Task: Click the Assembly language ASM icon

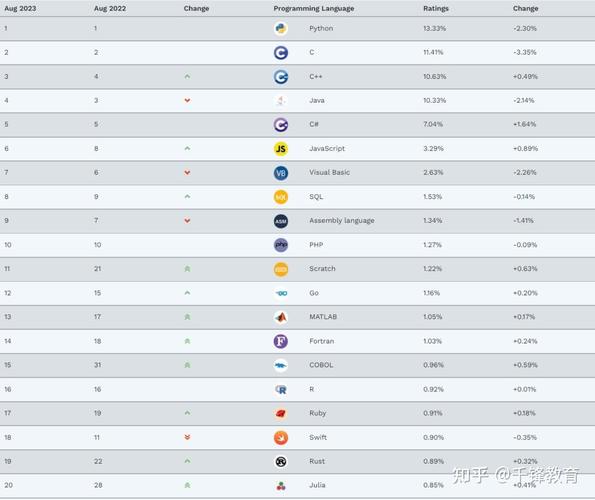Action: pyautogui.click(x=281, y=221)
